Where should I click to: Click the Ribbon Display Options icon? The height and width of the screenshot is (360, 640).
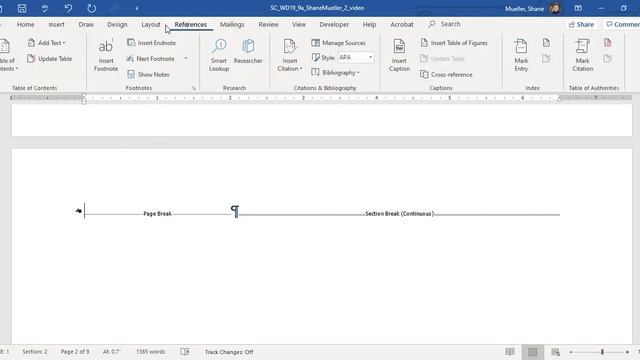click(578, 8)
